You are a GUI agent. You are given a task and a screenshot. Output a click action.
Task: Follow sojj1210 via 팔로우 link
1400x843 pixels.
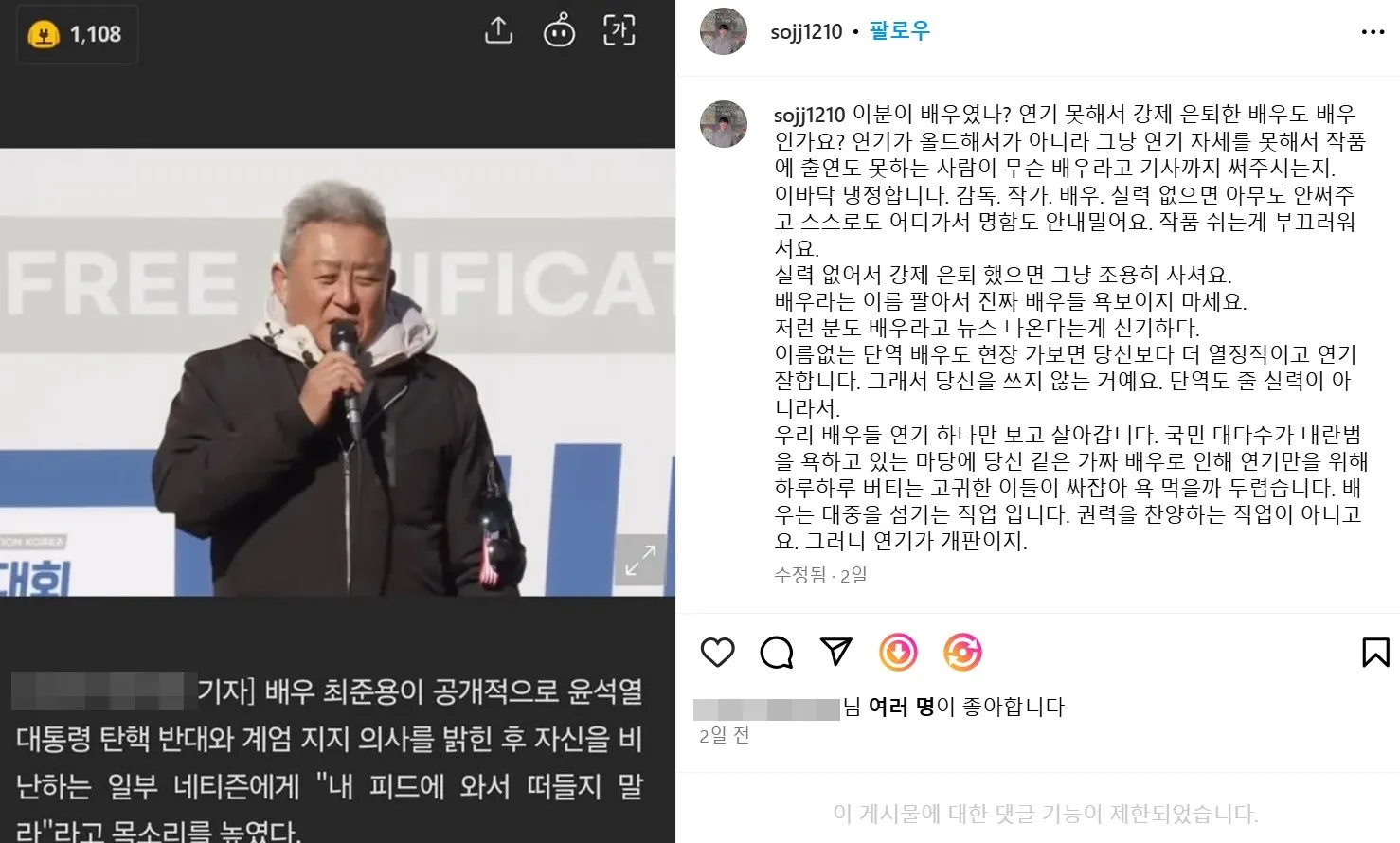tap(899, 31)
